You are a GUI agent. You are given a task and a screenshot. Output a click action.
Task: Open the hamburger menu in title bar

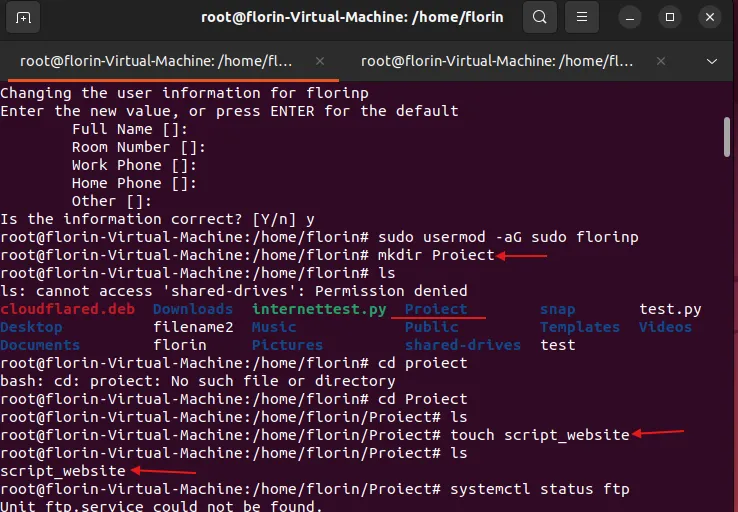click(x=584, y=17)
